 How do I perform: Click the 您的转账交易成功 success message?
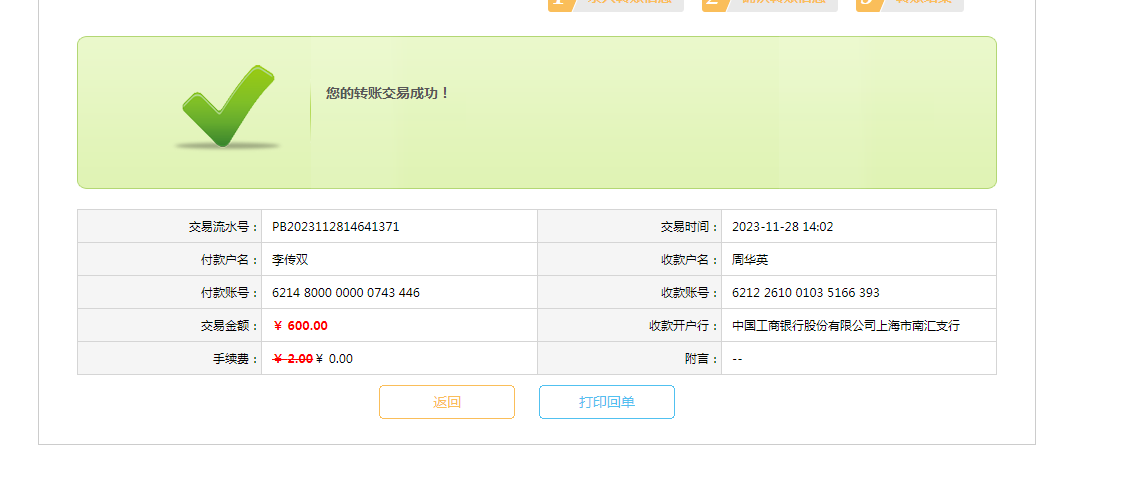pos(388,93)
